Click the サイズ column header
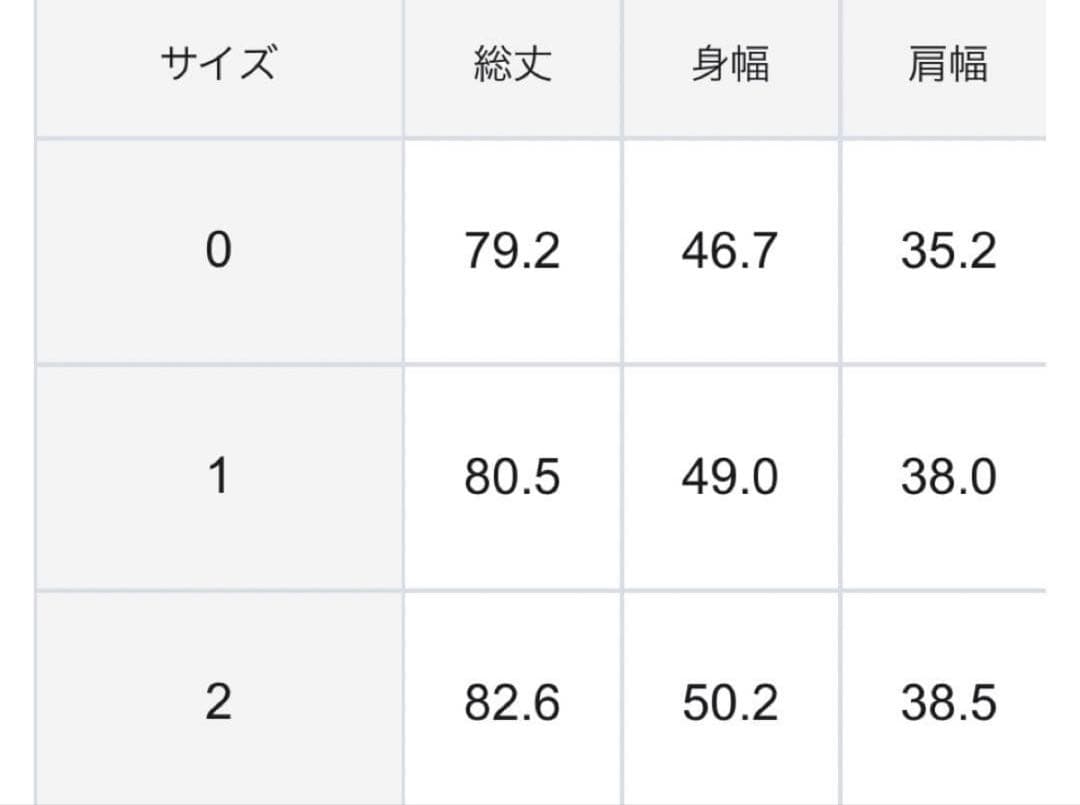Viewport: 1080px width, 805px height. tap(218, 65)
